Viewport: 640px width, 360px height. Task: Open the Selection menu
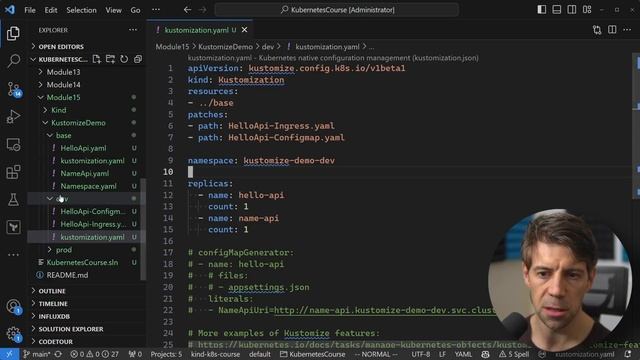(81, 10)
